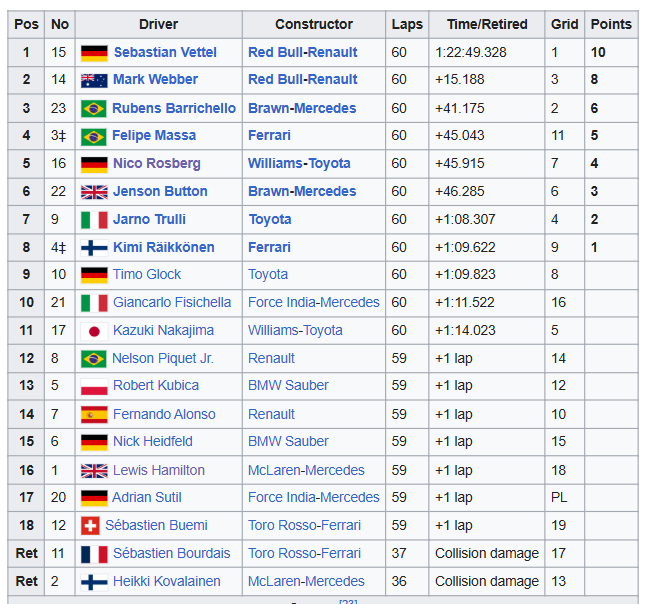Image resolution: width=651 pixels, height=604 pixels.
Task: Open the Kimi Räikkönen link
Action: [164, 247]
